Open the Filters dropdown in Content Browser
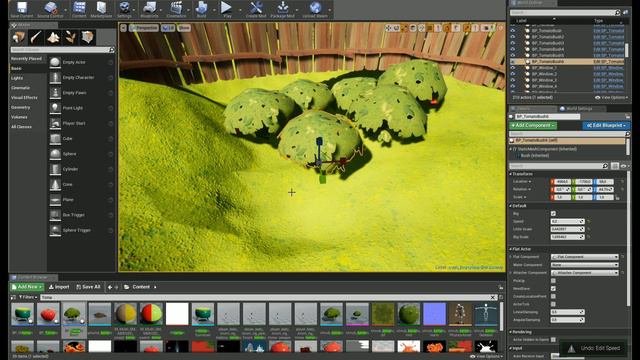This screenshot has height=360, width=640. [28, 297]
